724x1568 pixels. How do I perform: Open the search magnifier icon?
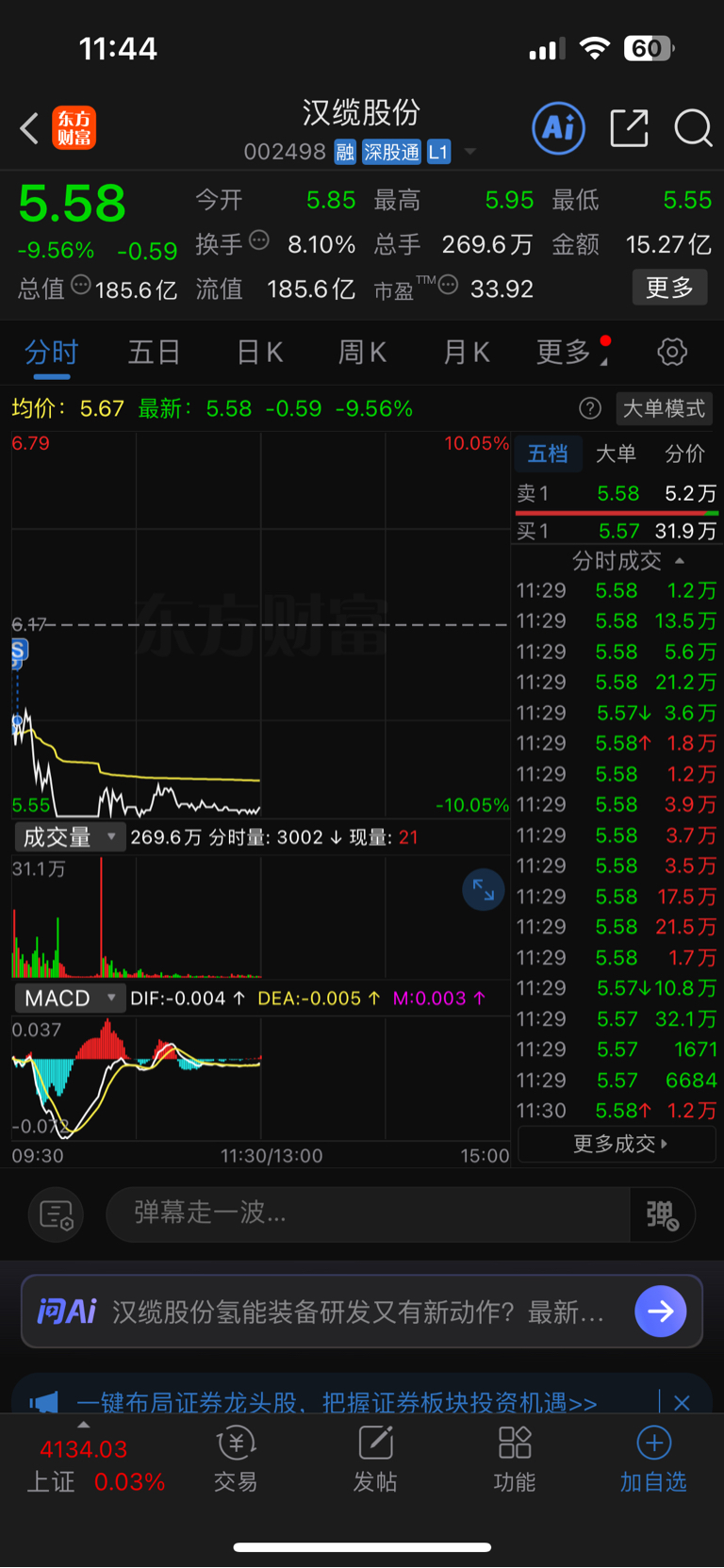tap(693, 128)
